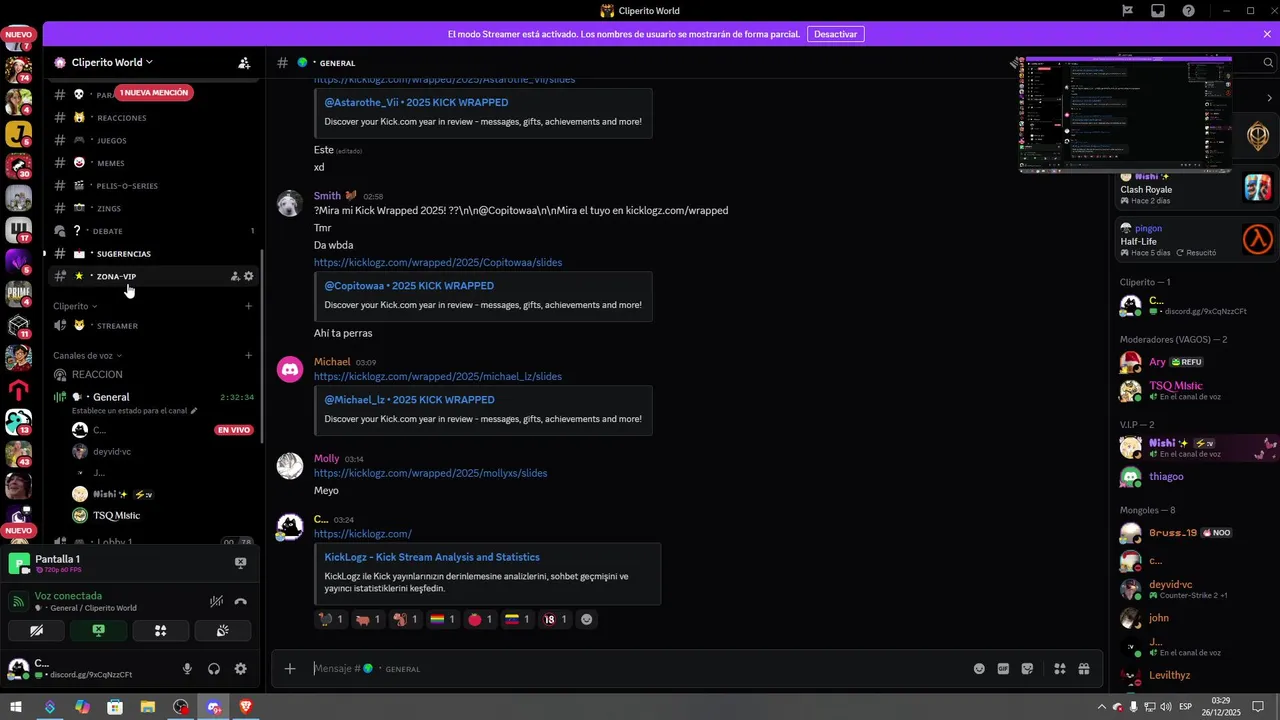Collapse the Canales de voz category
The width and height of the screenshot is (1280, 720).
point(87,355)
